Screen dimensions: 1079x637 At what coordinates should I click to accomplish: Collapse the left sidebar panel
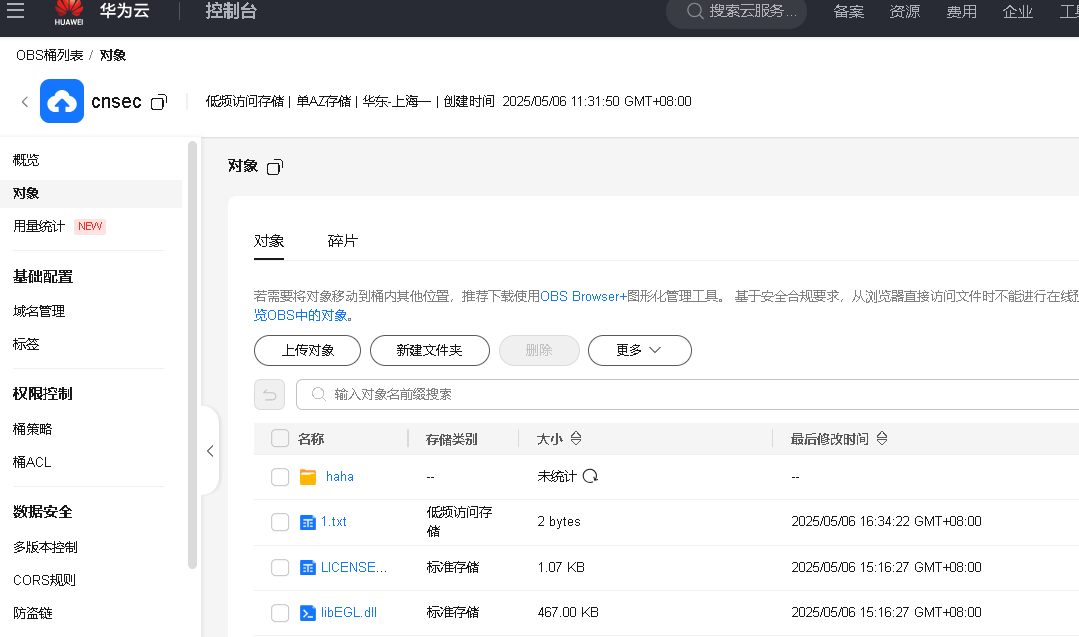coord(210,451)
